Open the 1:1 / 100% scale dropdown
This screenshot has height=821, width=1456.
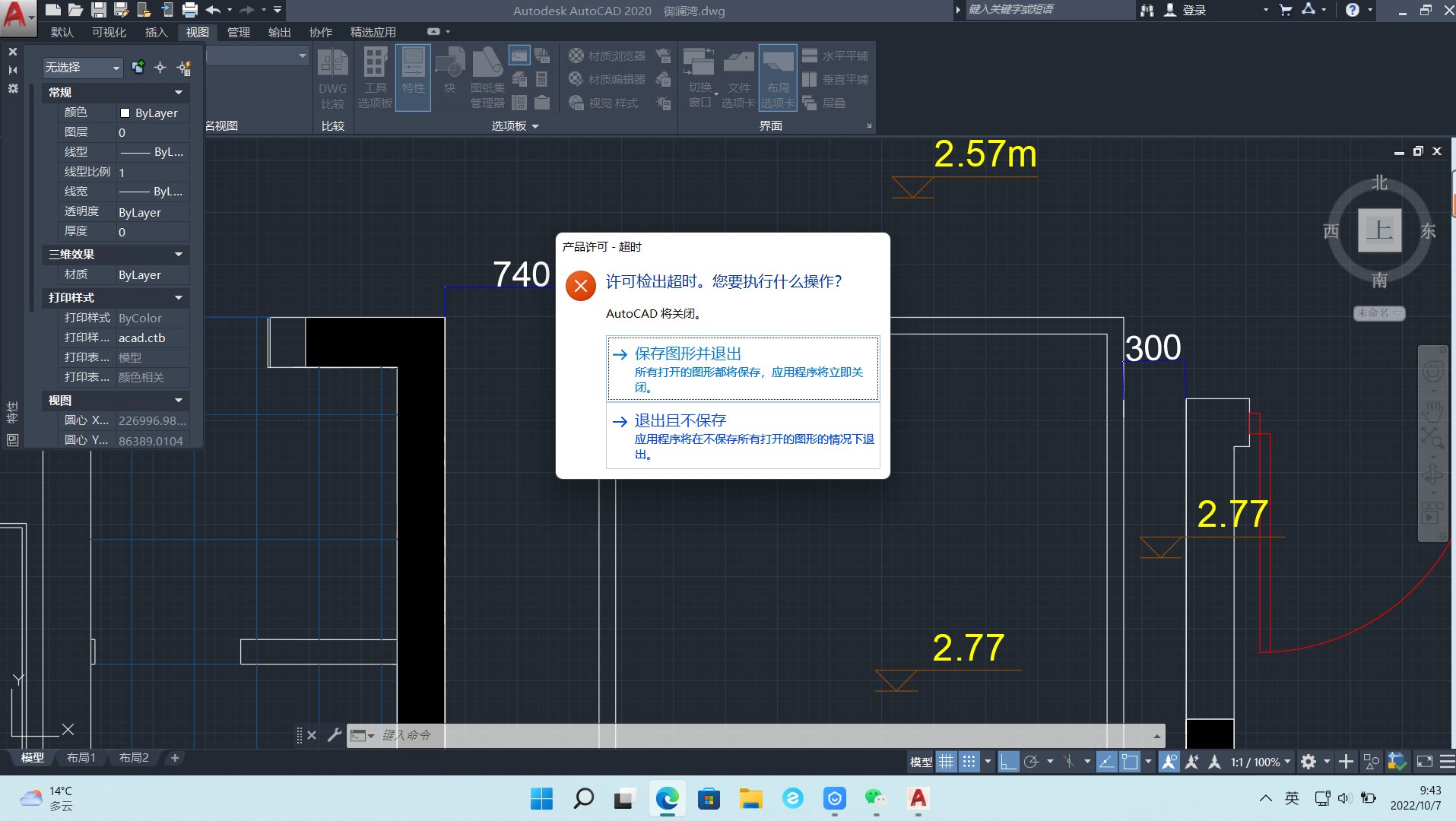tap(1260, 761)
